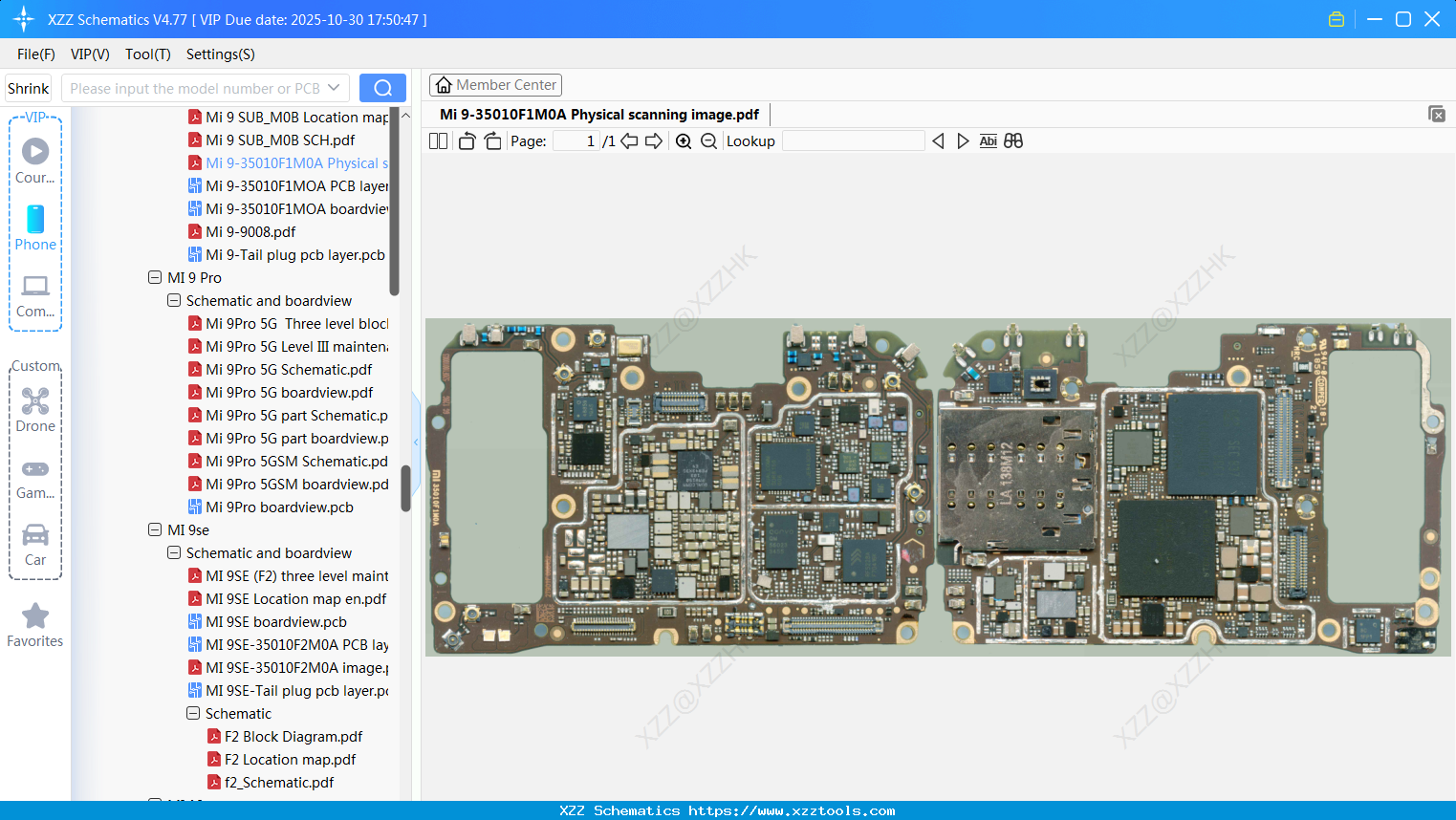Collapse the MI 9se tree node
The height and width of the screenshot is (820, 1456).
[155, 529]
